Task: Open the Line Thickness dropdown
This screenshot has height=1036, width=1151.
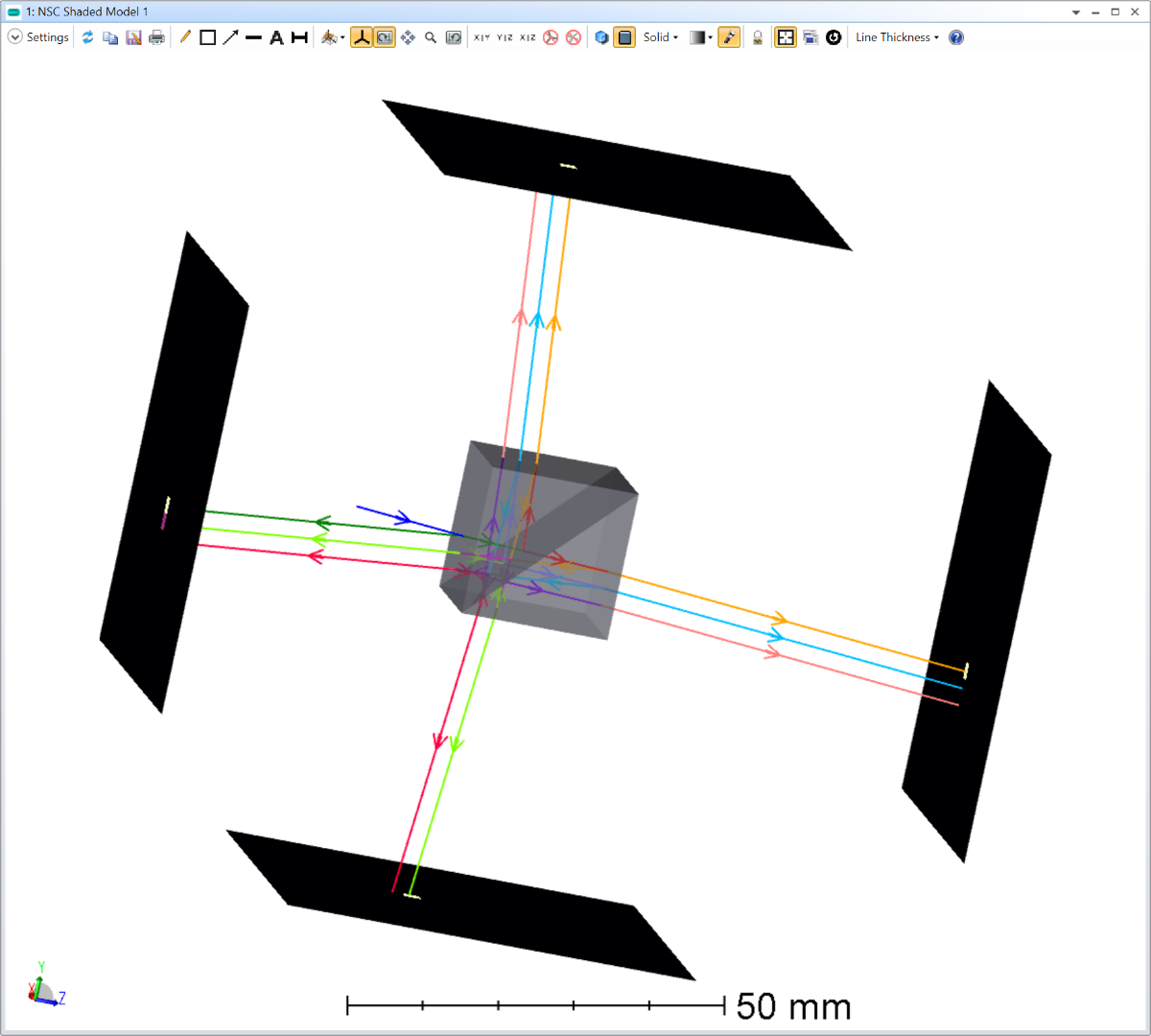Action: (897, 37)
